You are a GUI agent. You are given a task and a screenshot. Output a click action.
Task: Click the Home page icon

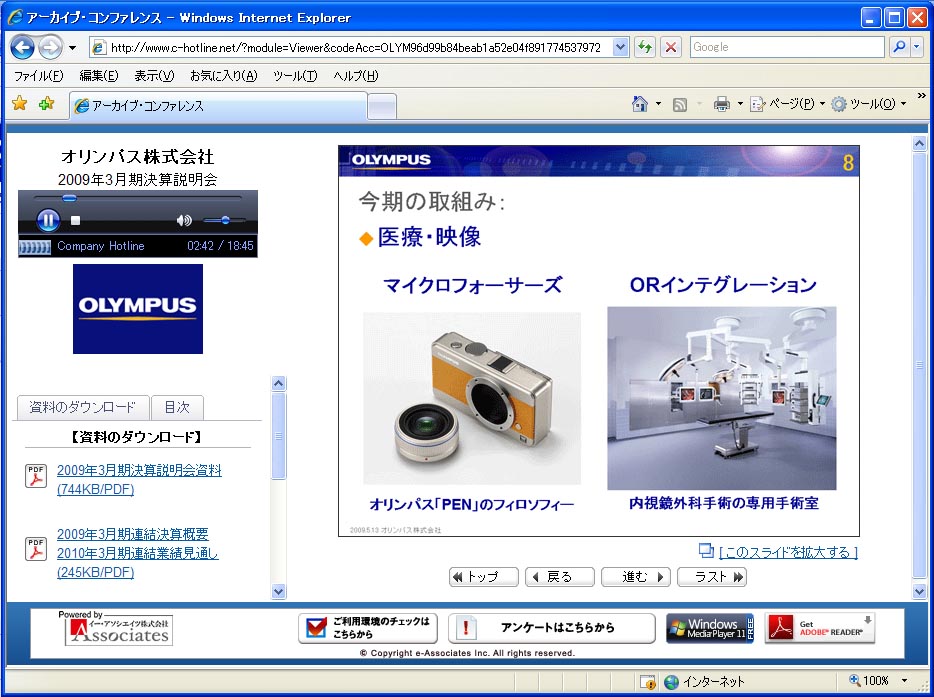tap(640, 104)
